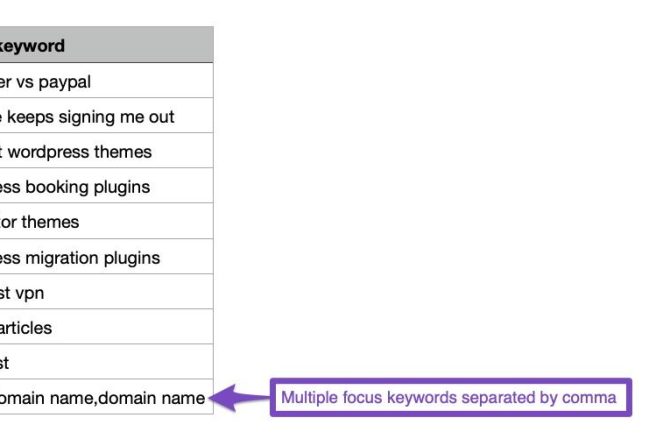This screenshot has width=670, height=446.
Task: Select the cell ending in 'or themes'
Action: click(x=106, y=221)
